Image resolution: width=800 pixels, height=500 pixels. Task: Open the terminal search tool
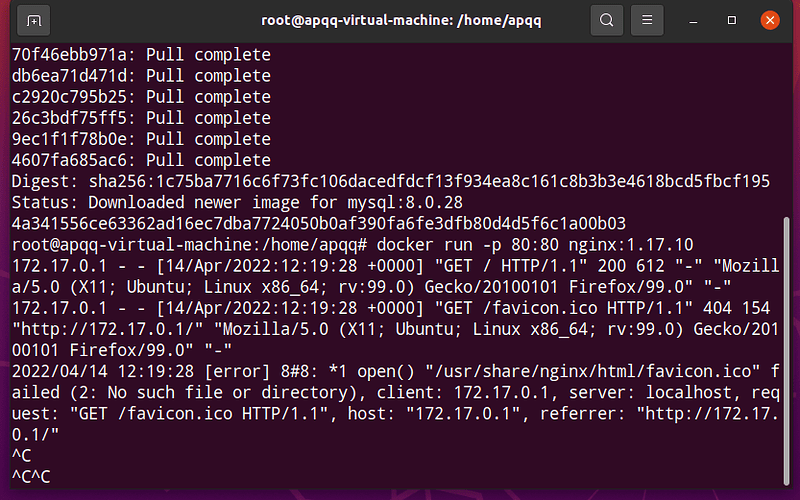(x=607, y=20)
